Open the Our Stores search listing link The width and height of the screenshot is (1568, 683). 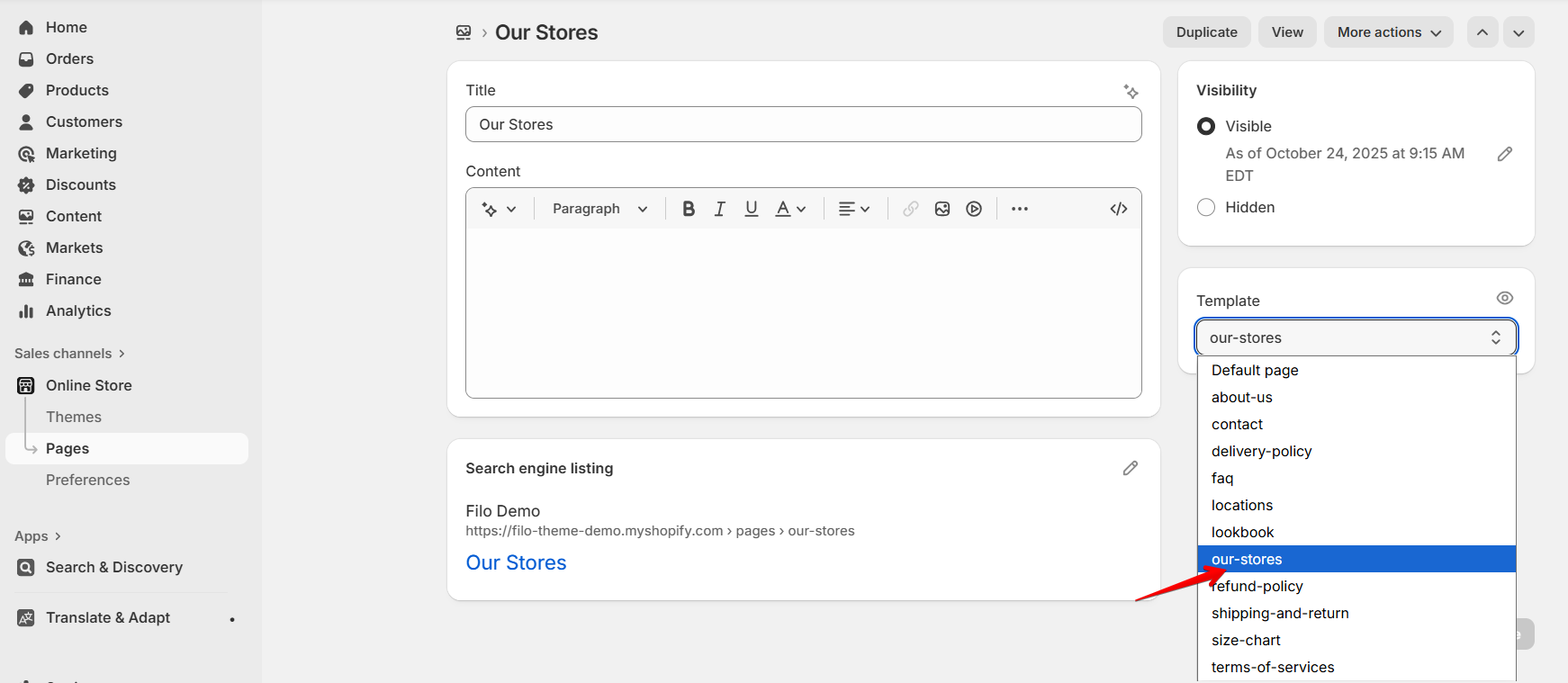(x=516, y=562)
